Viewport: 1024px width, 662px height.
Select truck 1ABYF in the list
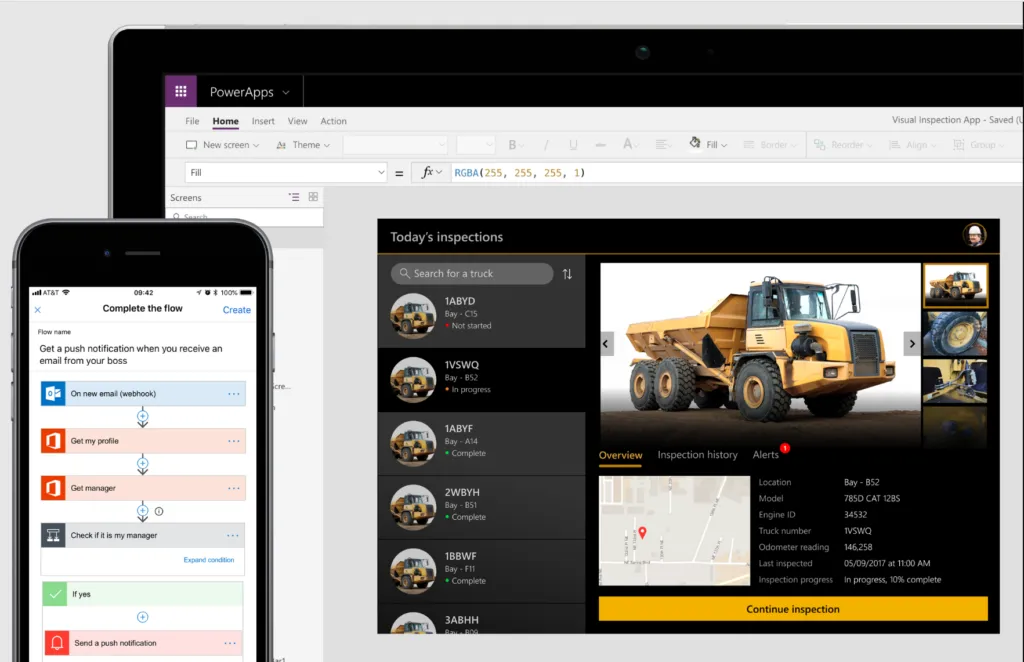(x=481, y=443)
